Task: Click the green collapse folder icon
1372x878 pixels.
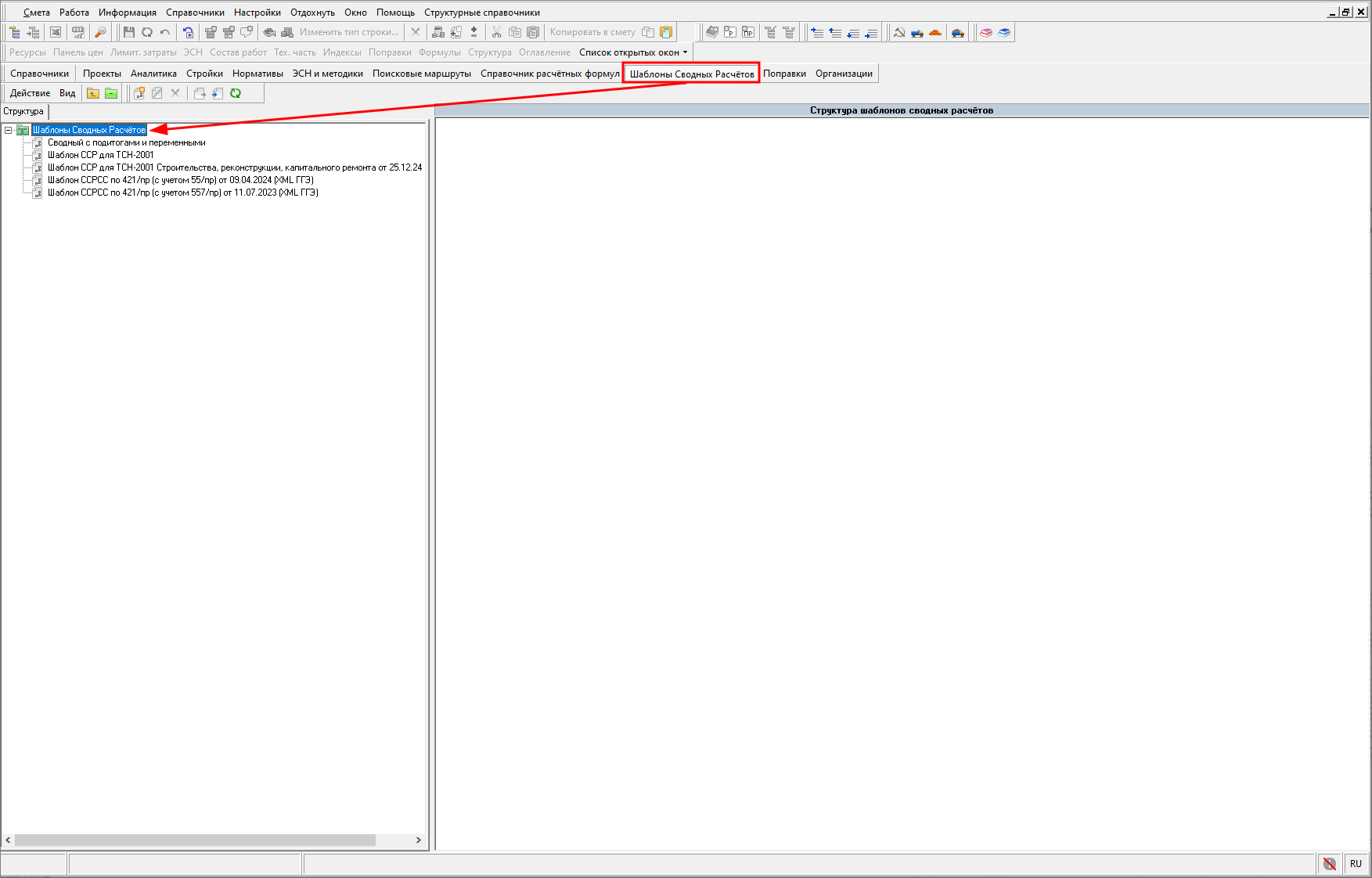Action: [x=111, y=93]
